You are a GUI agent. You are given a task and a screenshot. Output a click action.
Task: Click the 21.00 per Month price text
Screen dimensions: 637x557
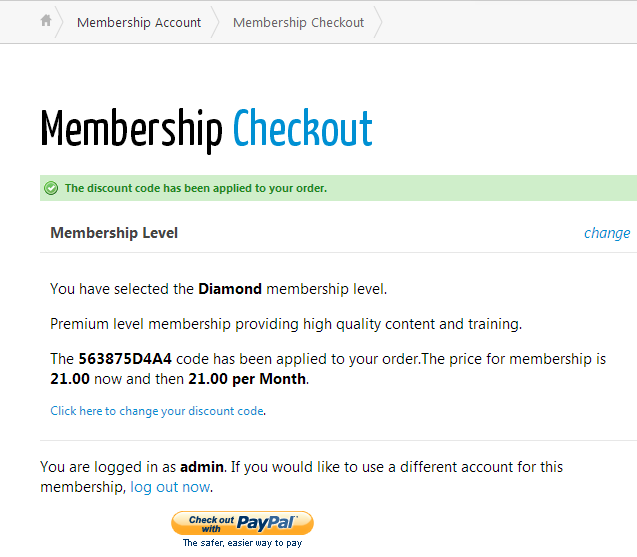pyautogui.click(x=247, y=379)
